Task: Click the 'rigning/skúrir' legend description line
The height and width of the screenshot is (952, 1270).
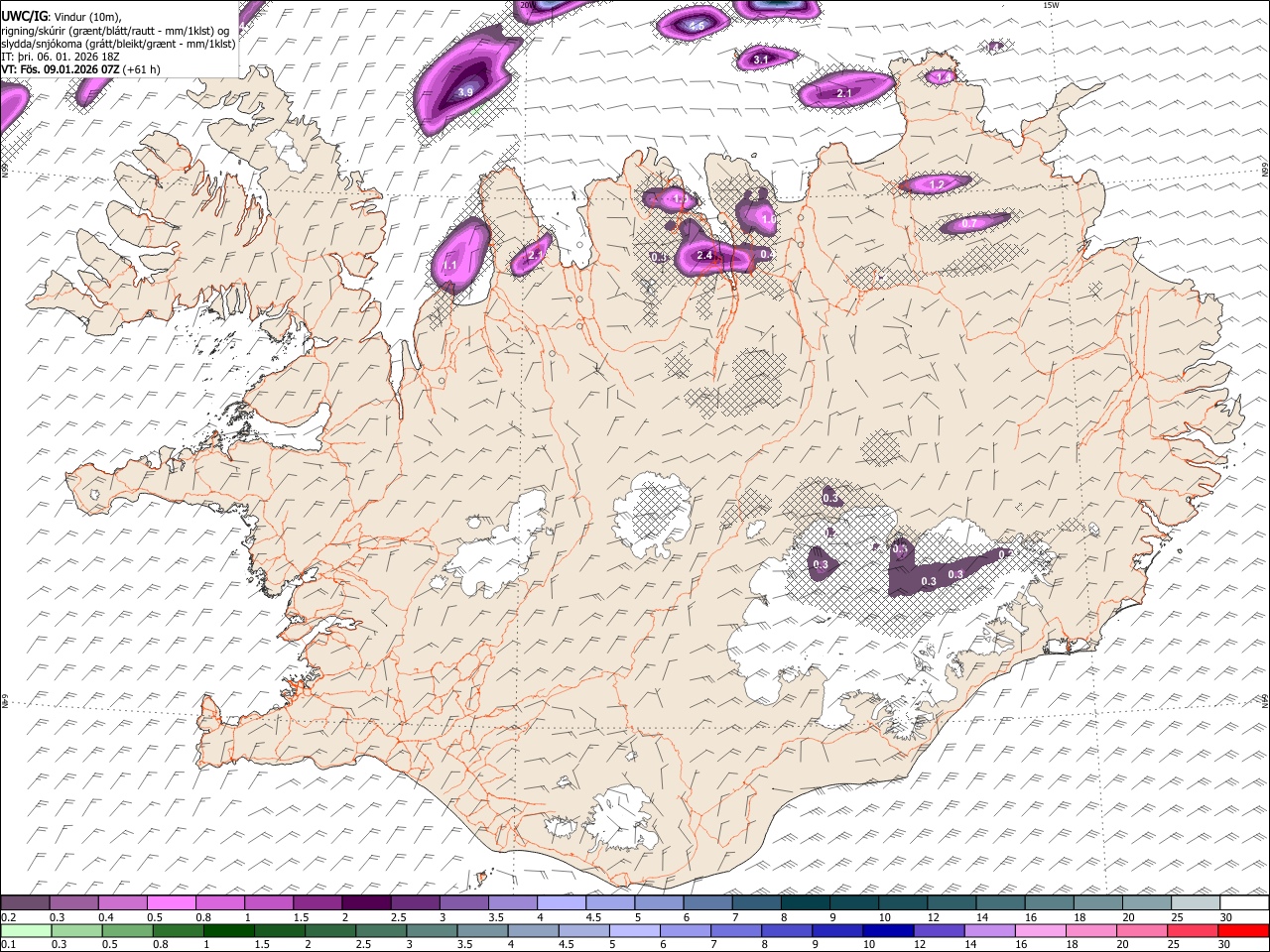Action: (115, 31)
